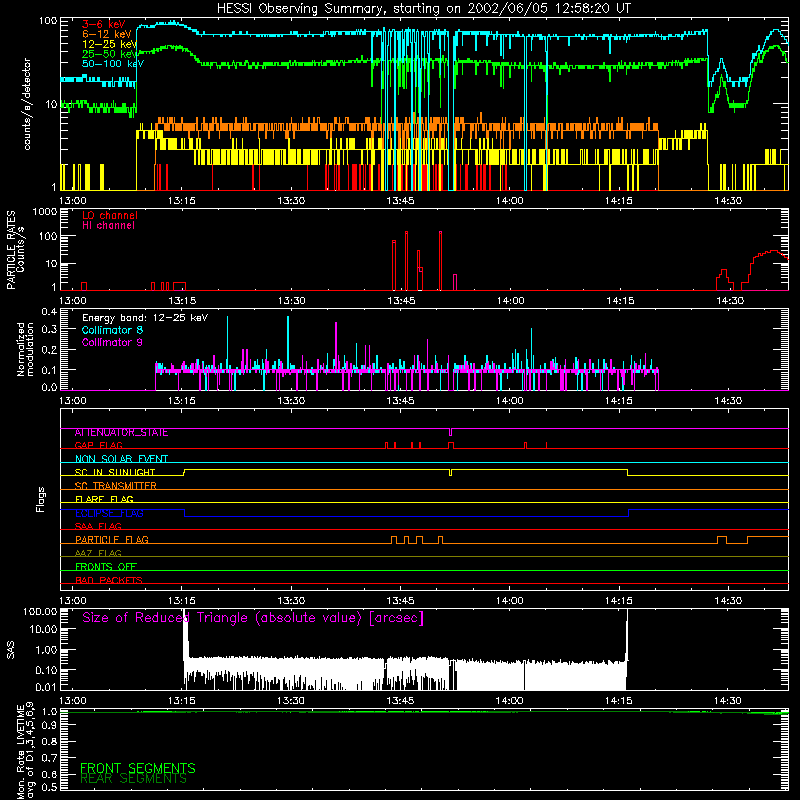Click the 'counts/s/detector' axis label

[x=27, y=104]
